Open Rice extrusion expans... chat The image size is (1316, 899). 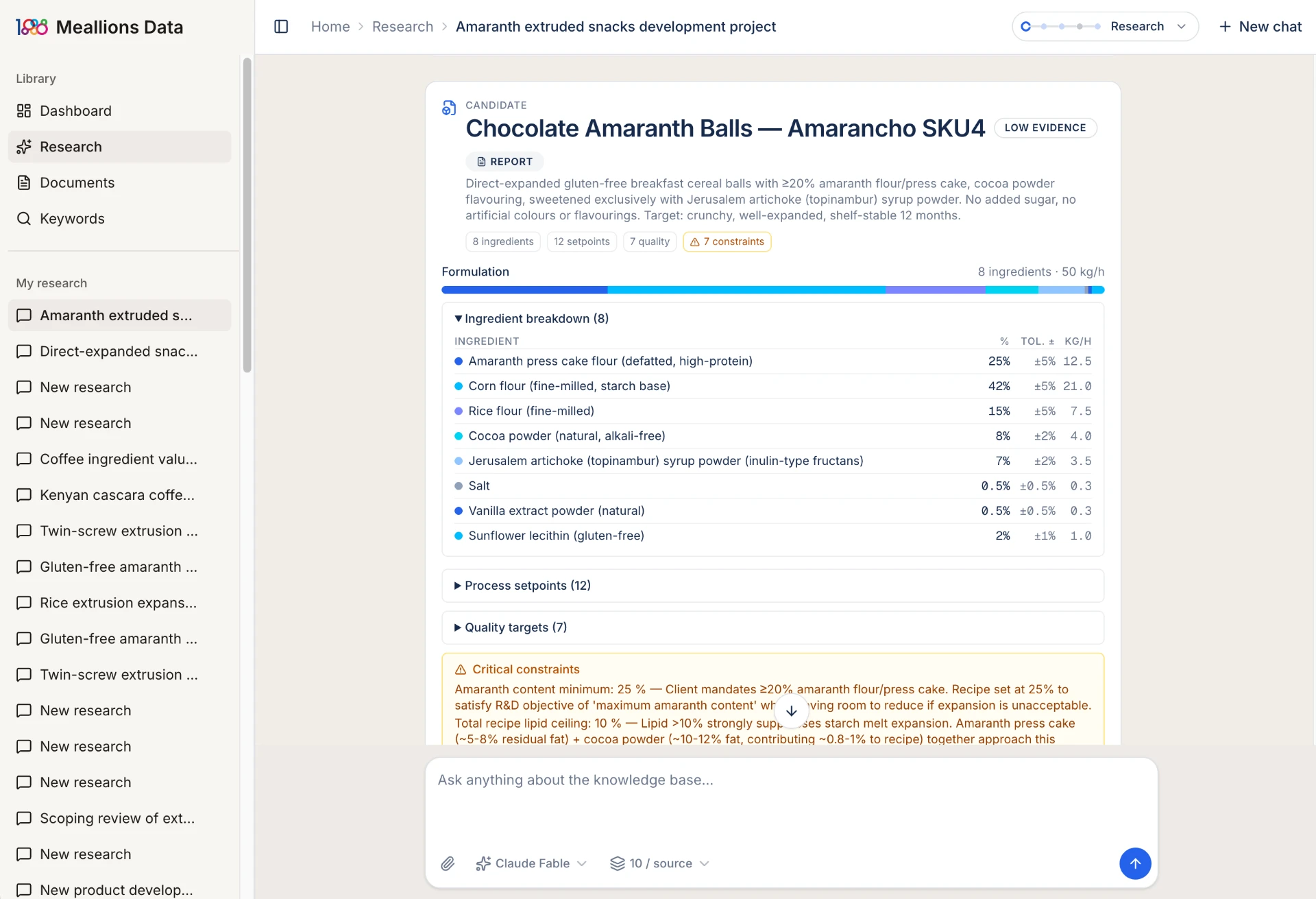[x=120, y=603]
